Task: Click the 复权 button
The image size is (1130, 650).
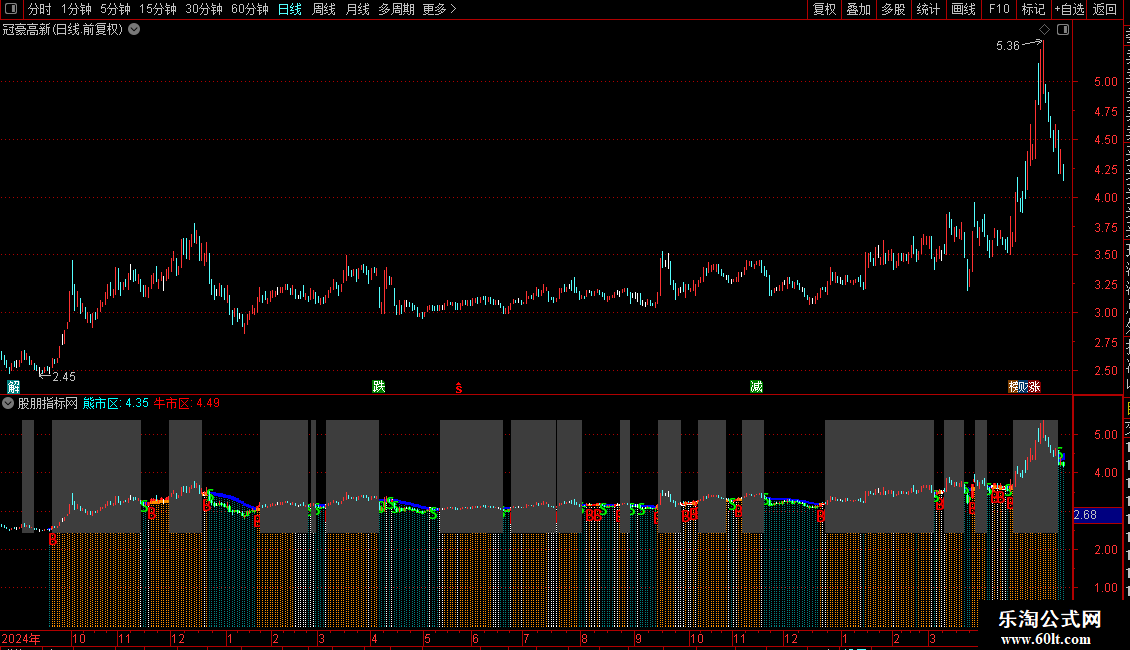Action: point(824,9)
